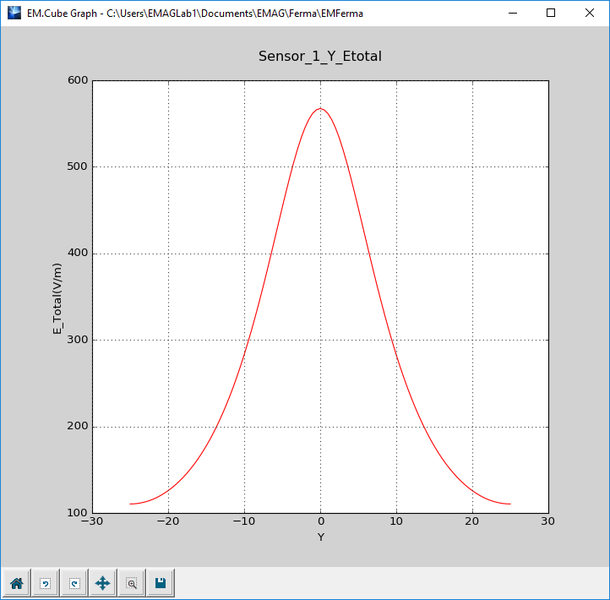
Task: Maximize the EM.Cube Graph window
Action: [x=551, y=13]
